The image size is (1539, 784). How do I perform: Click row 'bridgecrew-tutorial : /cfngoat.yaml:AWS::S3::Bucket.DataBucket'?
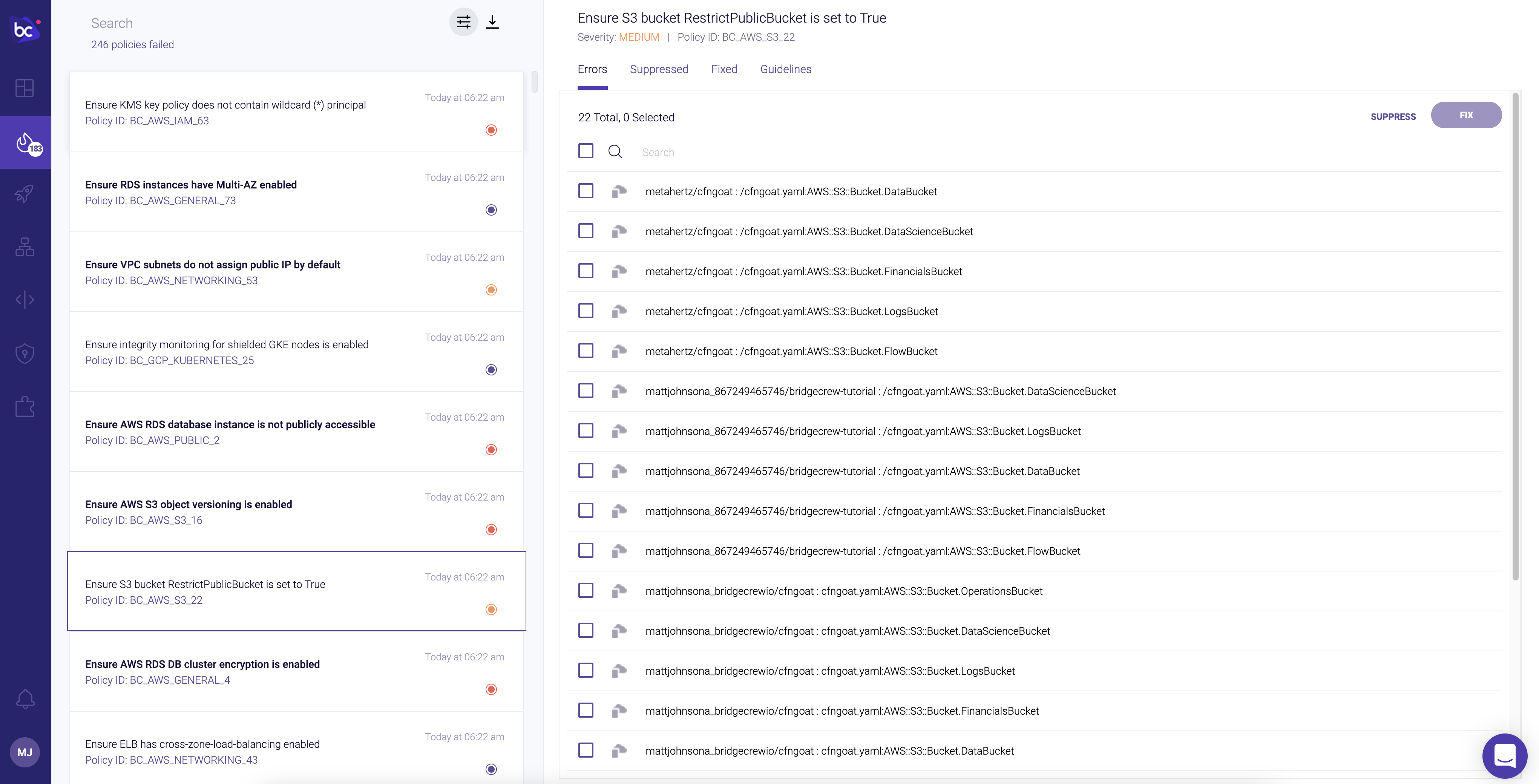click(1034, 471)
